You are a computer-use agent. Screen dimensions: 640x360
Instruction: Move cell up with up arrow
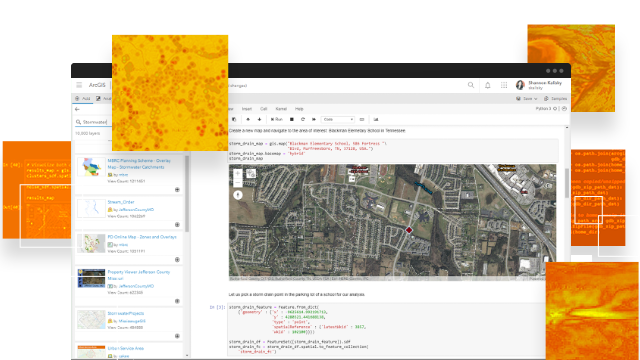[x=248, y=120]
